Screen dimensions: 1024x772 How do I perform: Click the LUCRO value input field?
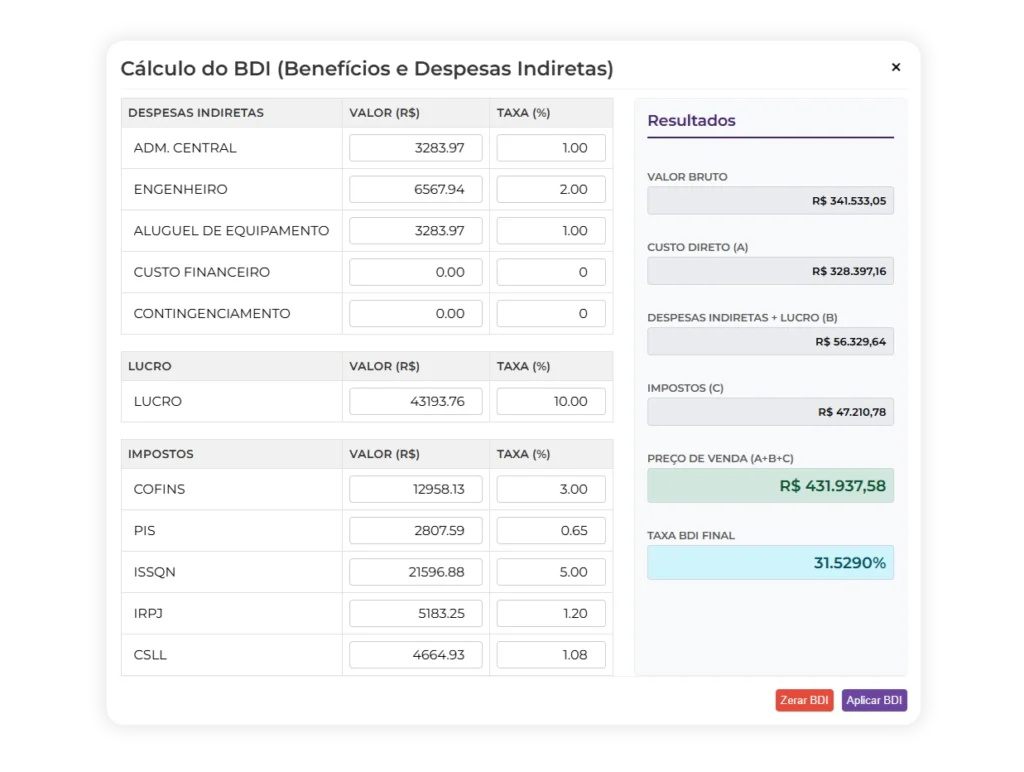tap(415, 401)
